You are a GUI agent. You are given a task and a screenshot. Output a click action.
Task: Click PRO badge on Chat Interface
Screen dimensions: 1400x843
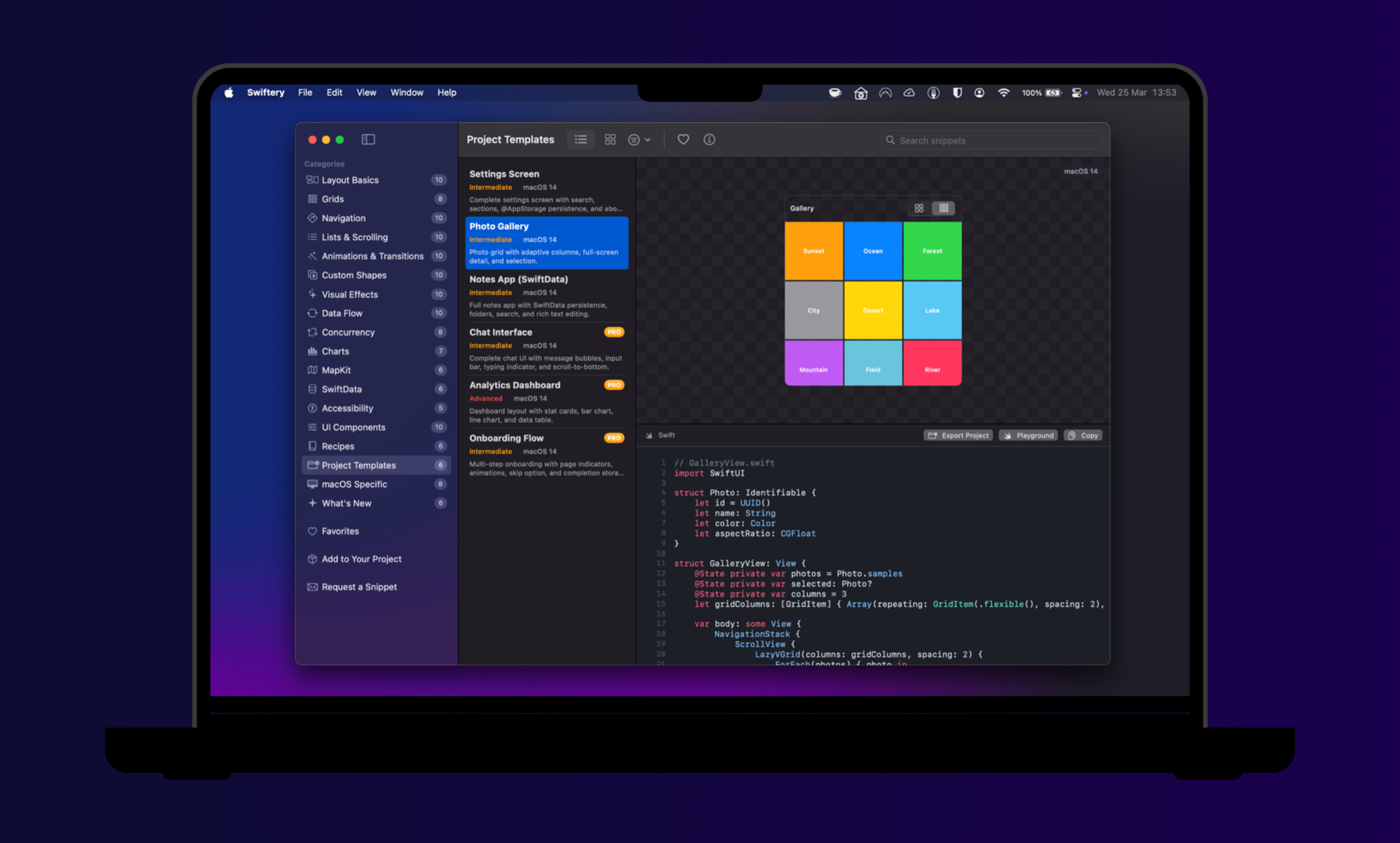tap(613, 332)
